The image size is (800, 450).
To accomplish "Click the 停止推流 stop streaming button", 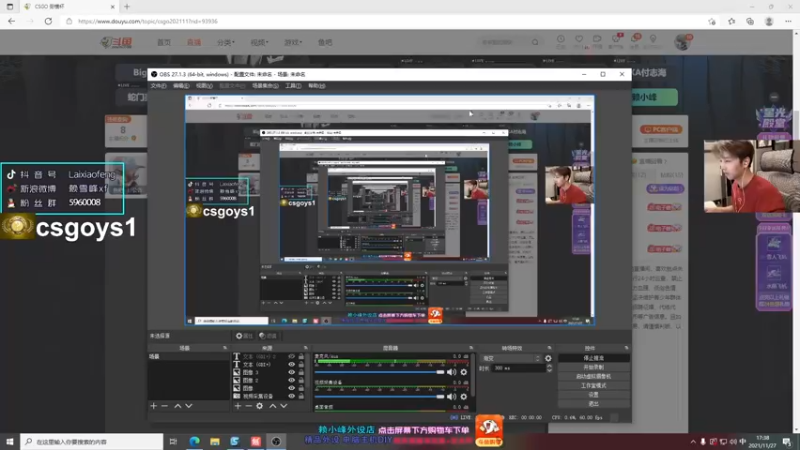I will [x=593, y=358].
